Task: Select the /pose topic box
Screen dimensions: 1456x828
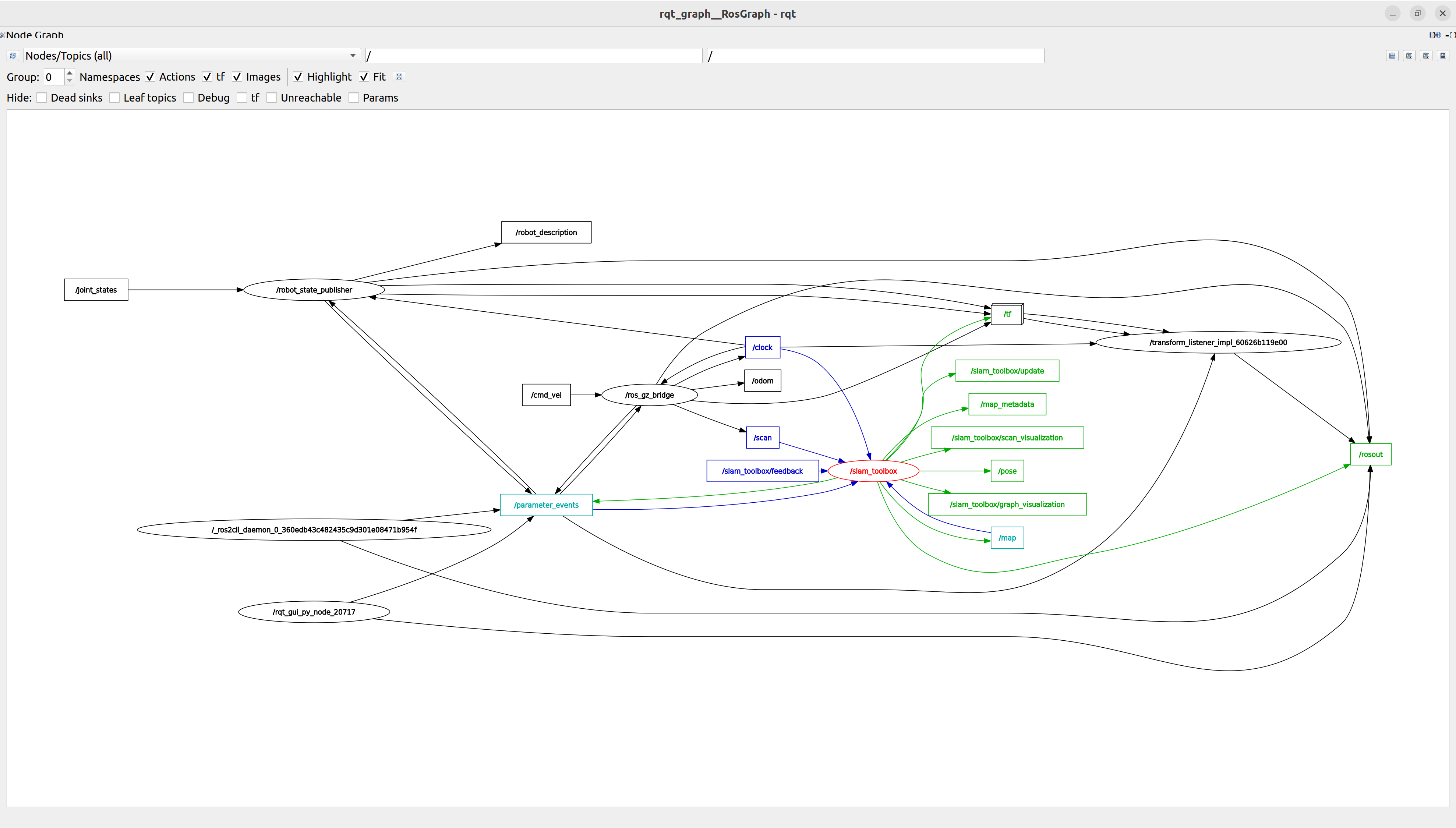Action: point(1007,471)
